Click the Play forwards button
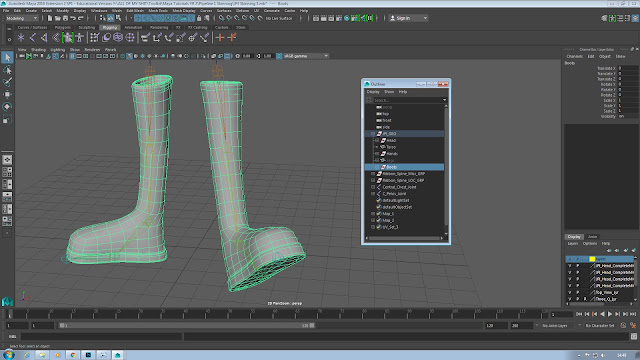640x360 pixels. coord(610,314)
